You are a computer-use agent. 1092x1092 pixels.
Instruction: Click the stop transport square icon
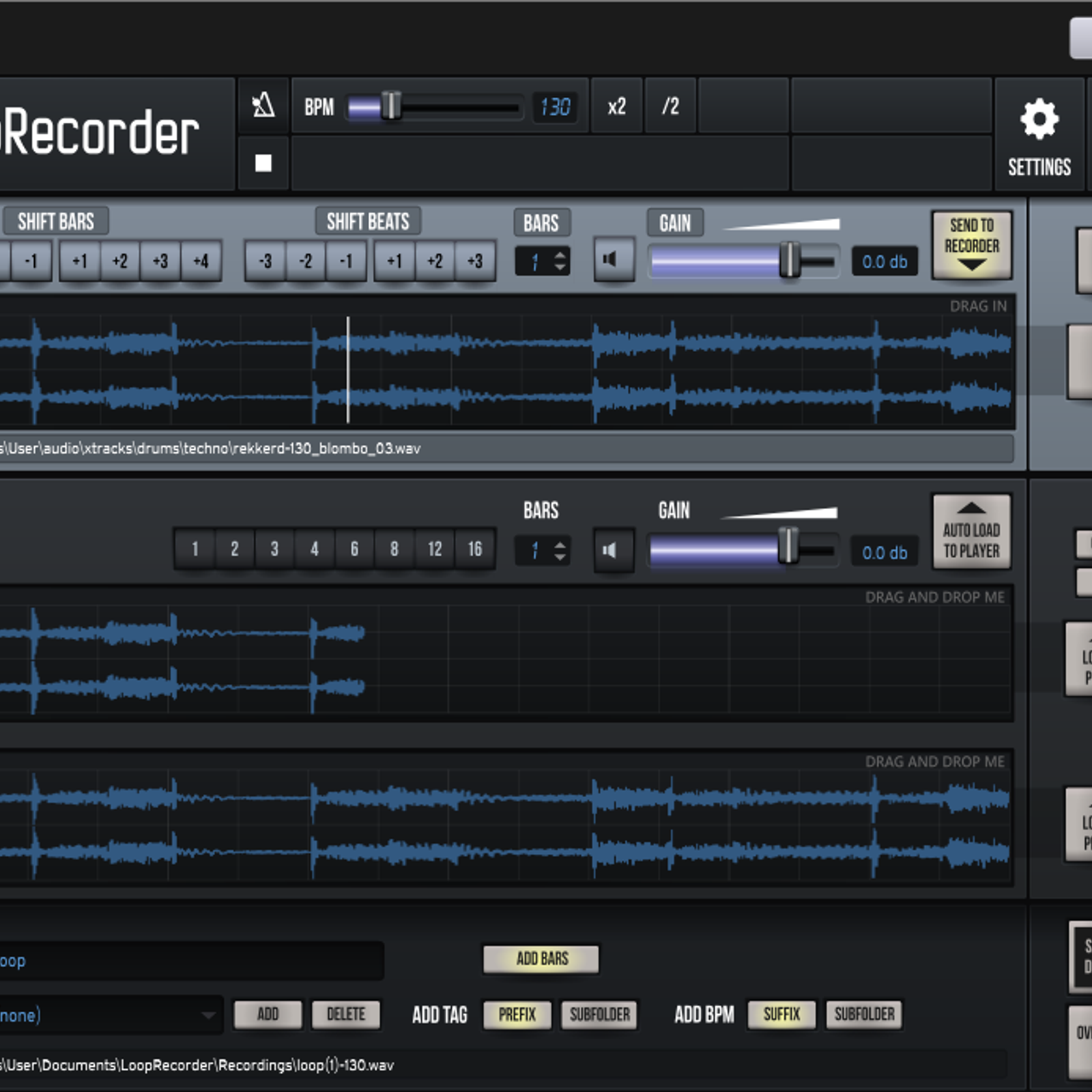(263, 162)
